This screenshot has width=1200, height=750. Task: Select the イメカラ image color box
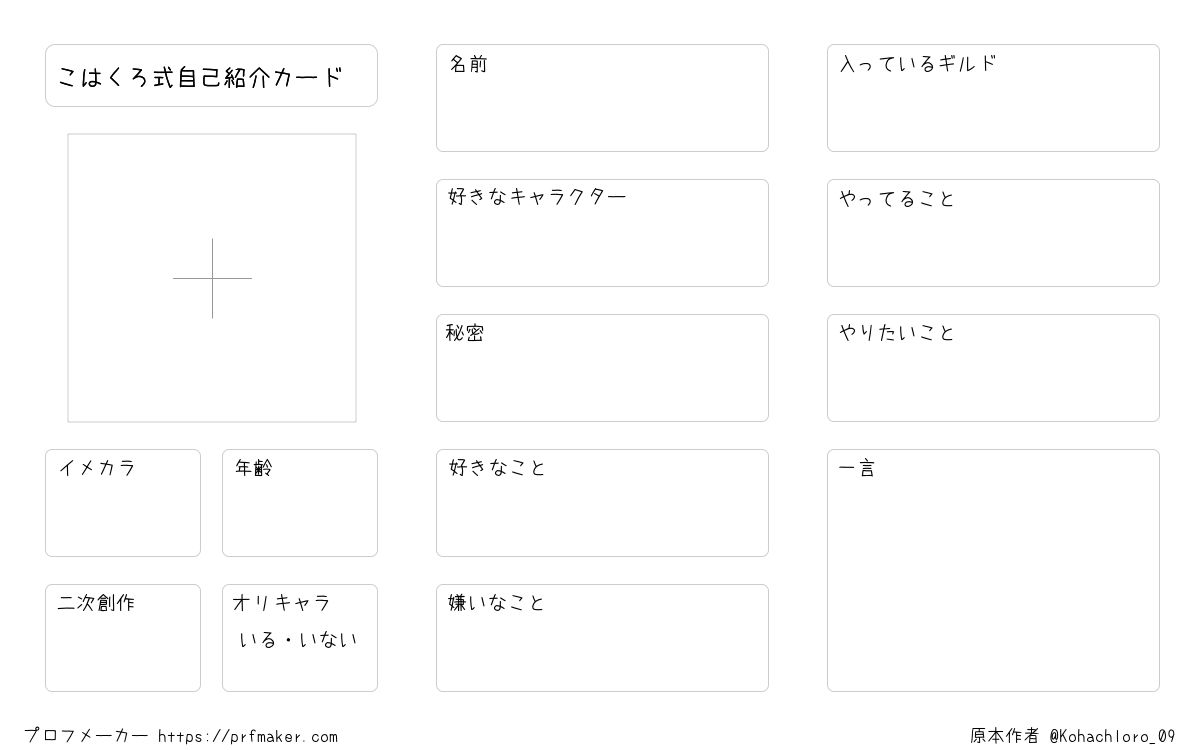tap(123, 503)
